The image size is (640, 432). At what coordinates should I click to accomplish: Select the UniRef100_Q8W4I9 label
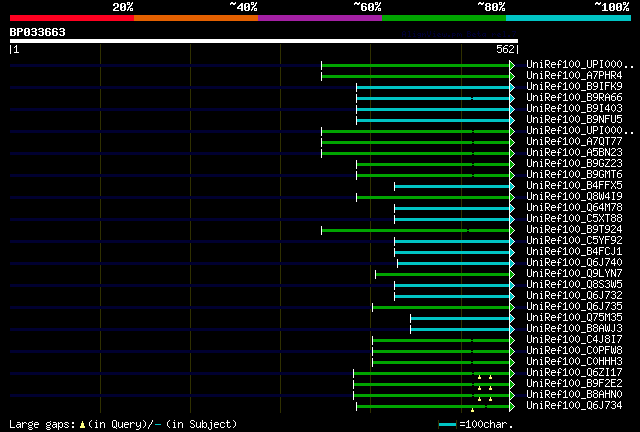[x=574, y=197]
